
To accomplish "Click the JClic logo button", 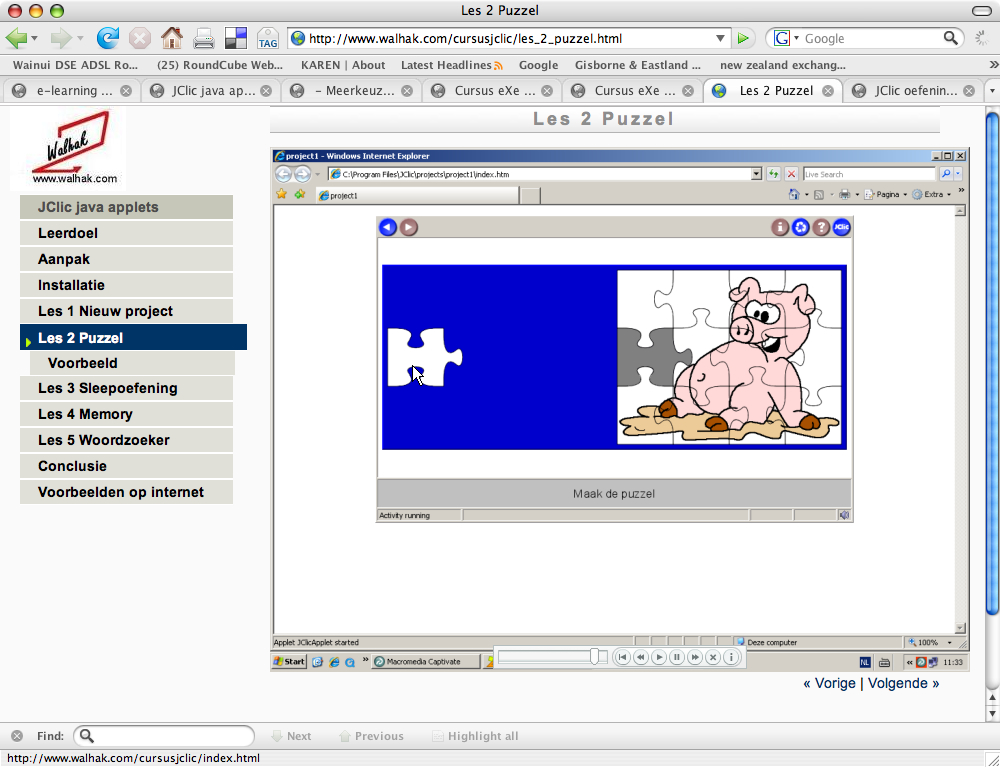I will [x=841, y=227].
